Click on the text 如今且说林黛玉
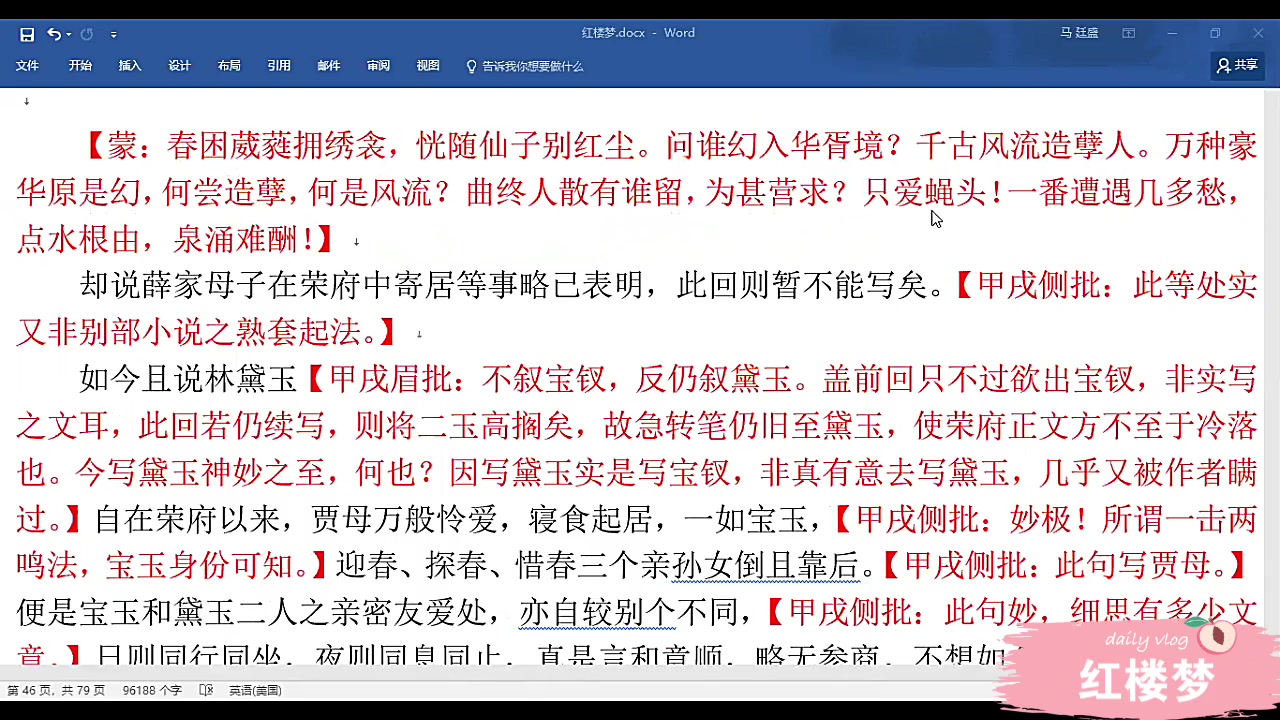Viewport: 1280px width, 720px height. (x=189, y=379)
